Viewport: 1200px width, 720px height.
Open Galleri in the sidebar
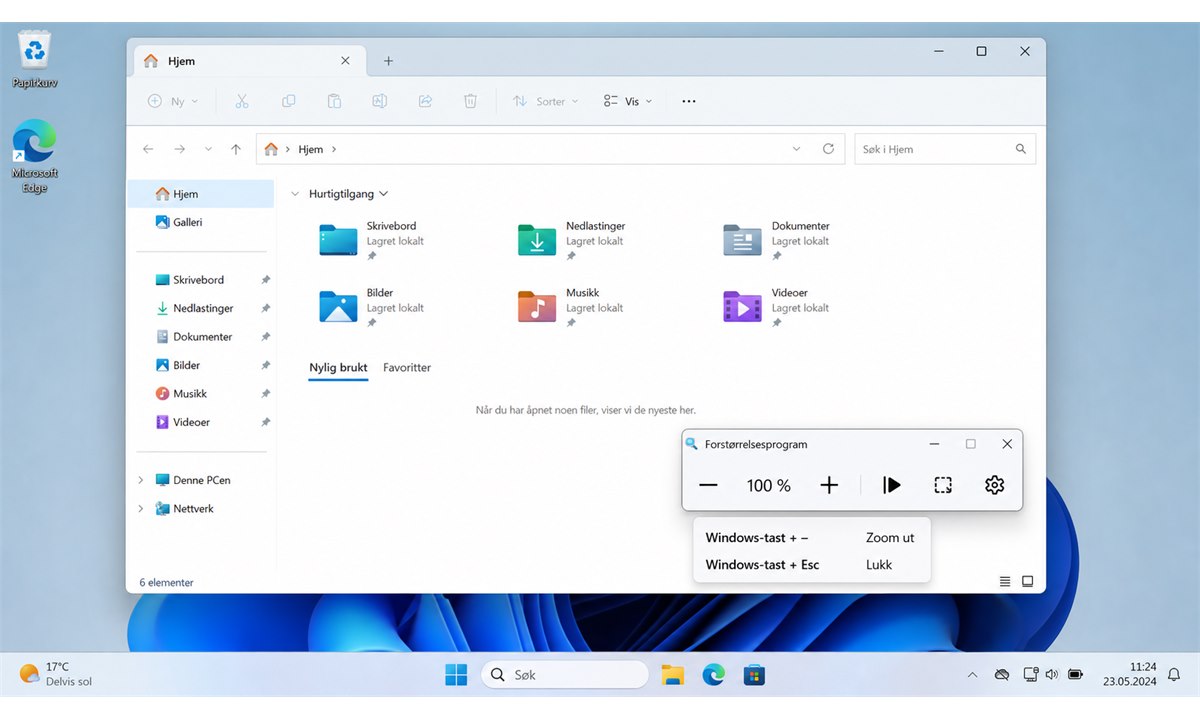tap(200, 222)
